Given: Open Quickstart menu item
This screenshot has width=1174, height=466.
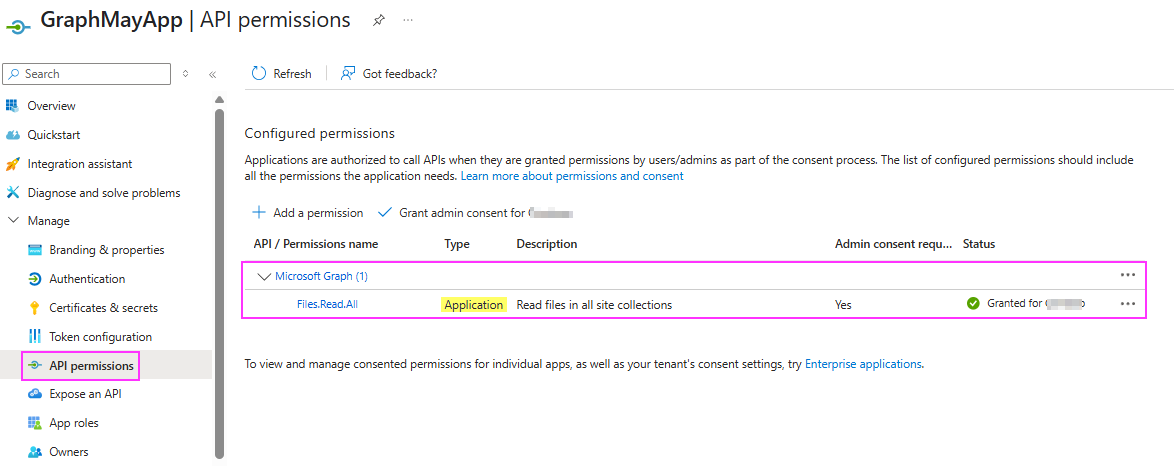Looking at the screenshot, I should [x=54, y=135].
